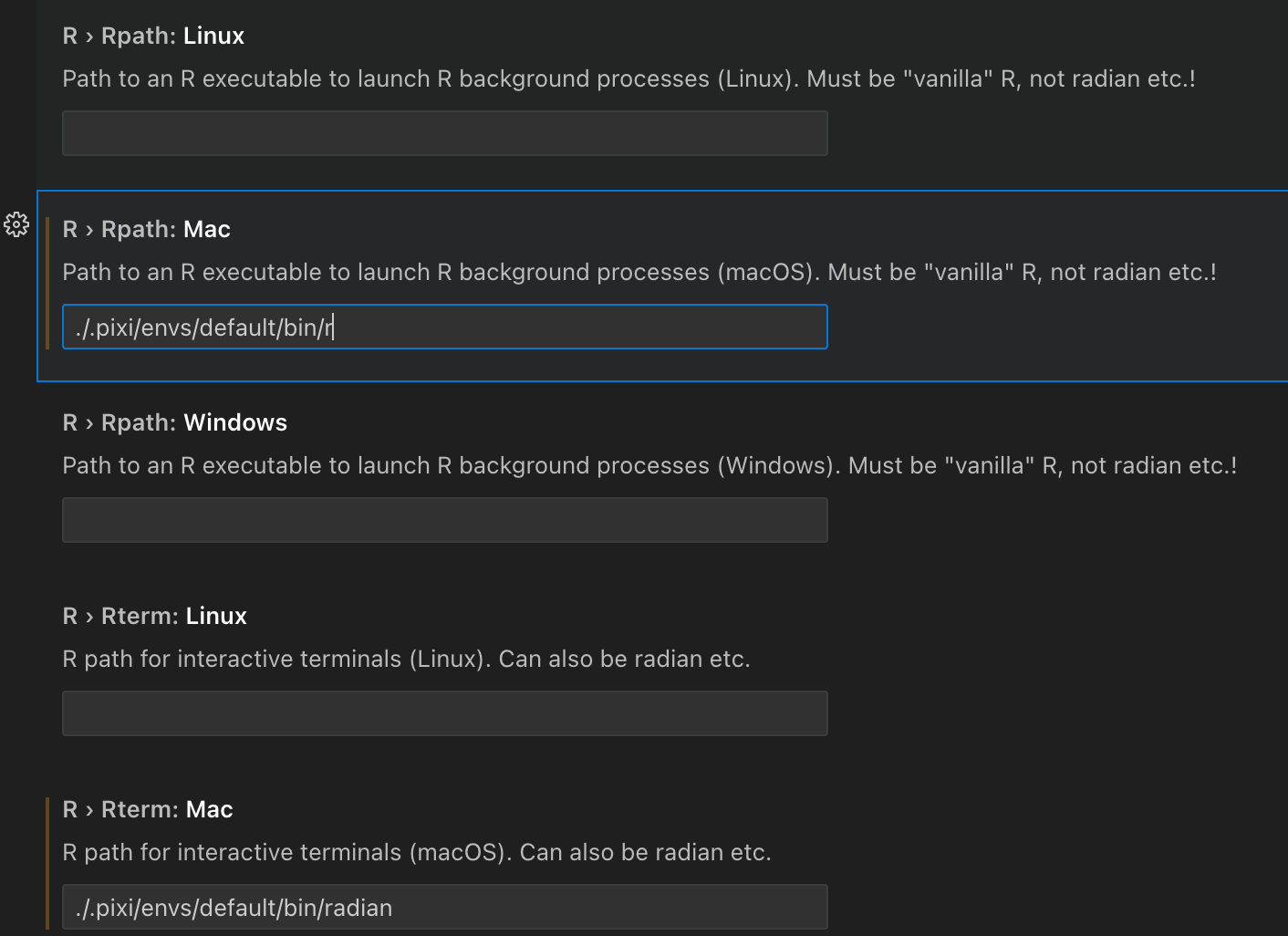Focus the empty Rpath: Linux path field
The image size is (1288, 936).
445,133
